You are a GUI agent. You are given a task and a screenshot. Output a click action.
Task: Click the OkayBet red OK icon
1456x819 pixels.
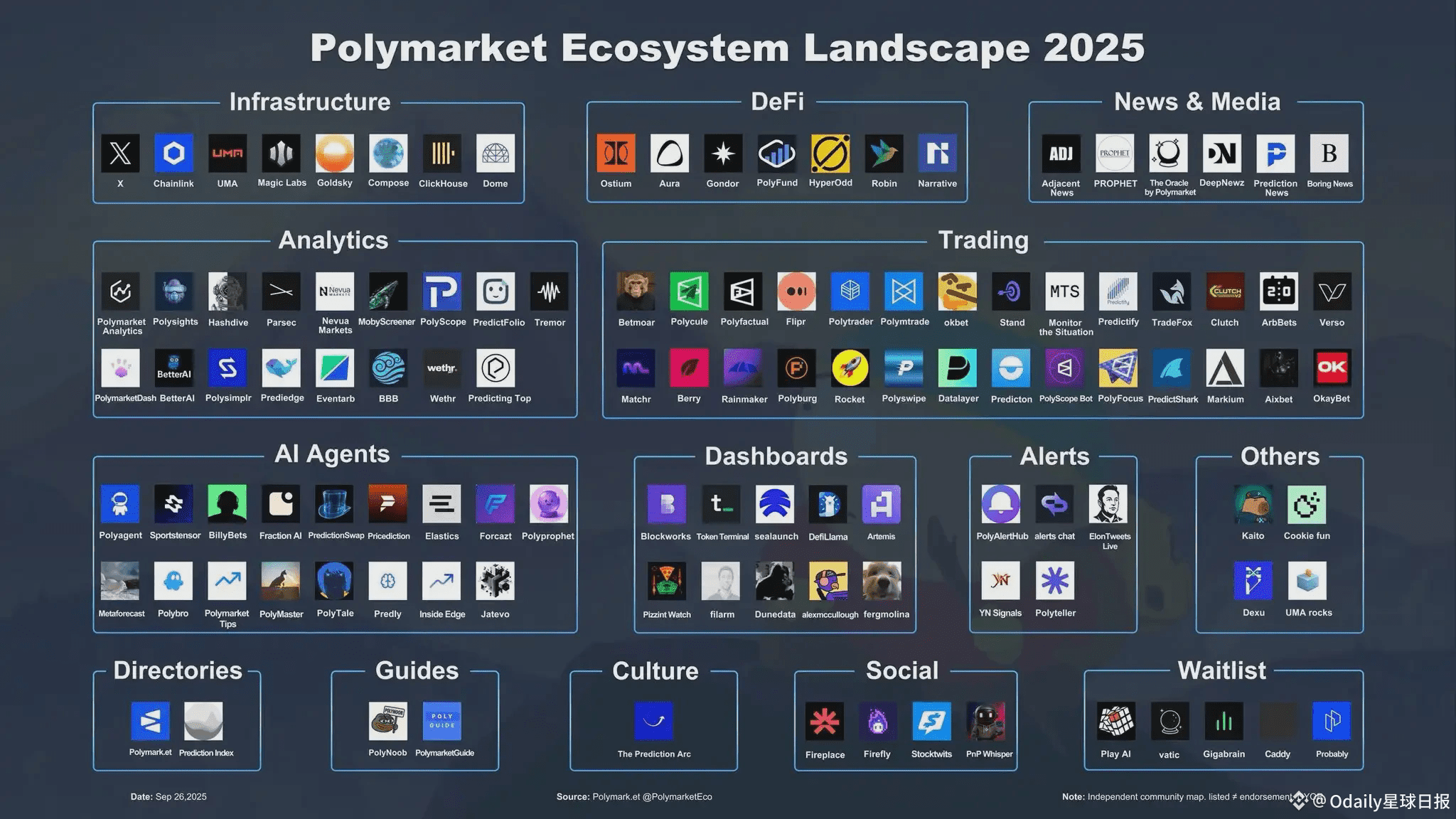(1332, 368)
